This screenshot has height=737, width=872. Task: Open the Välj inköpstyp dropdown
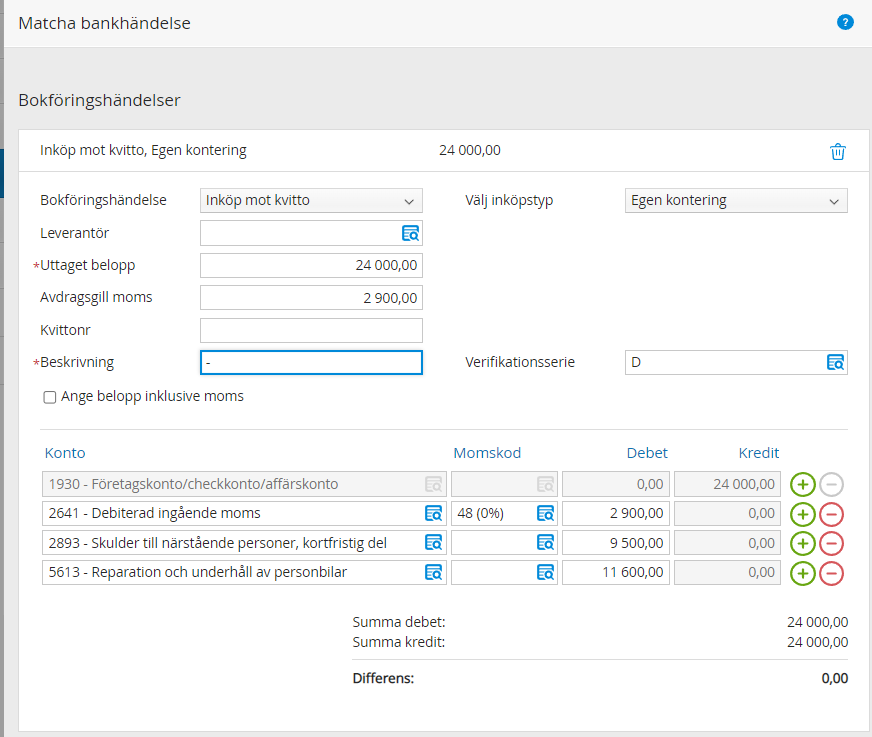[x=736, y=200]
